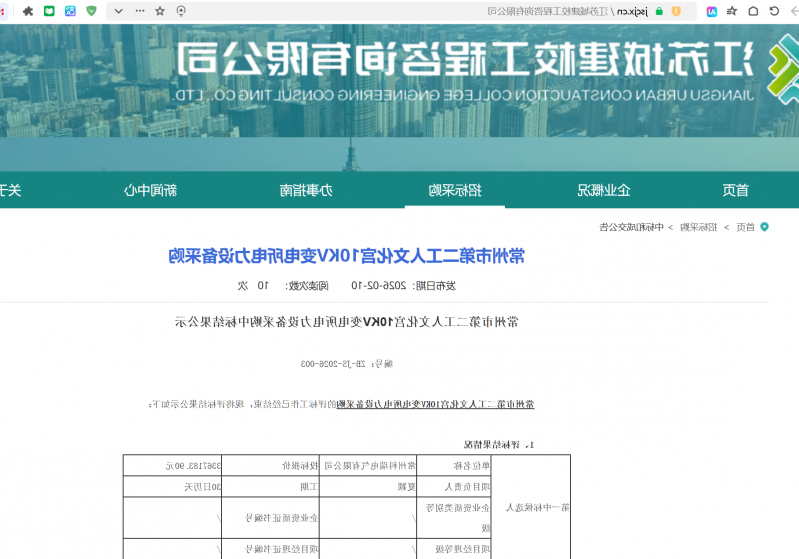Click the address bar URL jscjx.cn
The height and width of the screenshot is (559, 799).
[x=632, y=11]
